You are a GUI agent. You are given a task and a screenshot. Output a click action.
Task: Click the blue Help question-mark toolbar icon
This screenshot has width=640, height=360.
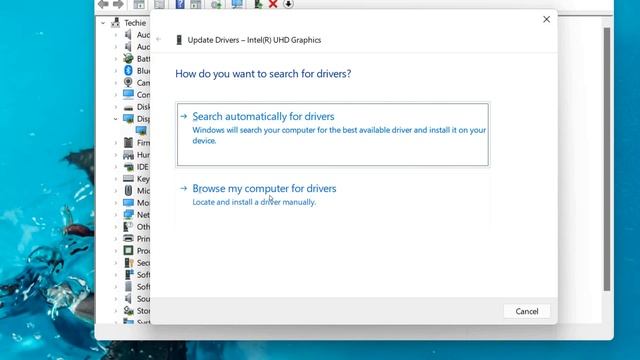[x=180, y=4]
